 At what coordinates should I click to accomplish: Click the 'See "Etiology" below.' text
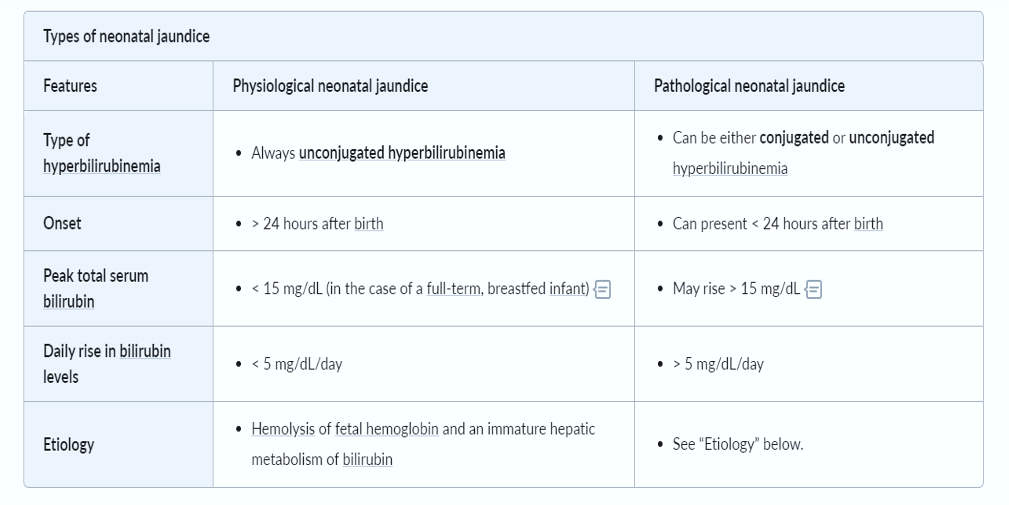[737, 444]
